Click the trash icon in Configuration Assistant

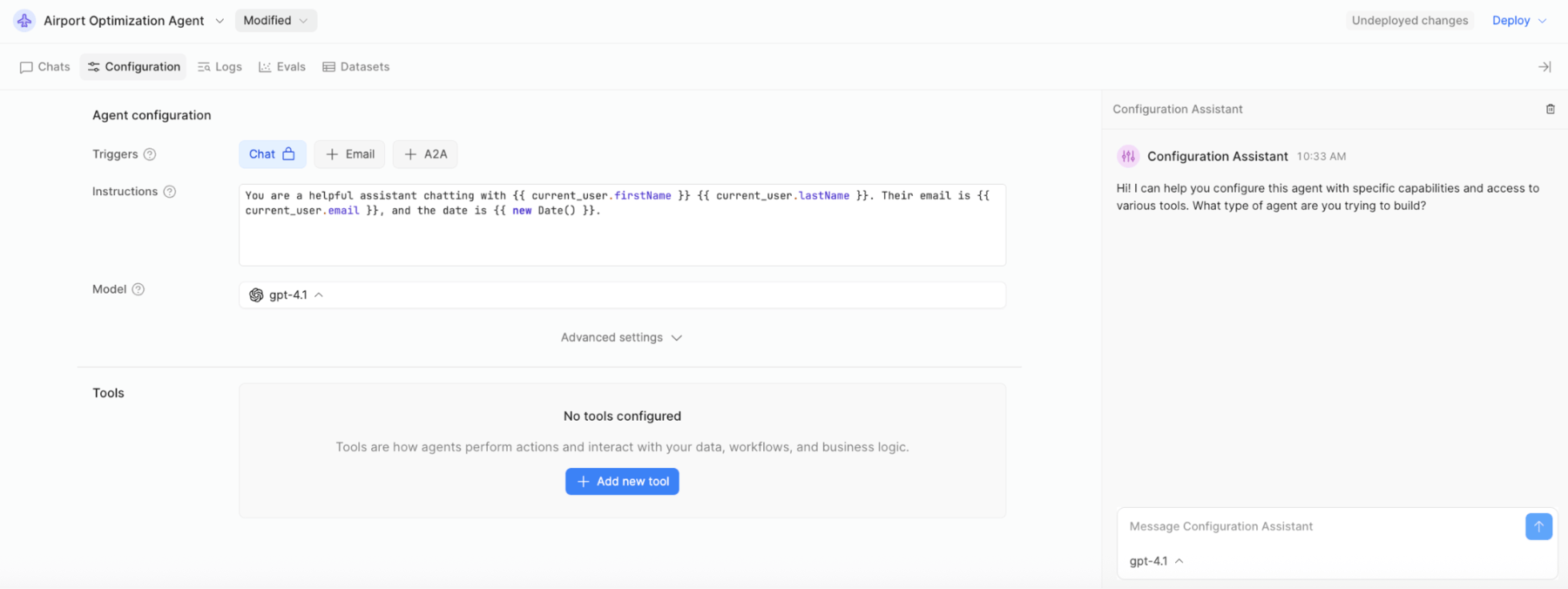coord(1550,109)
